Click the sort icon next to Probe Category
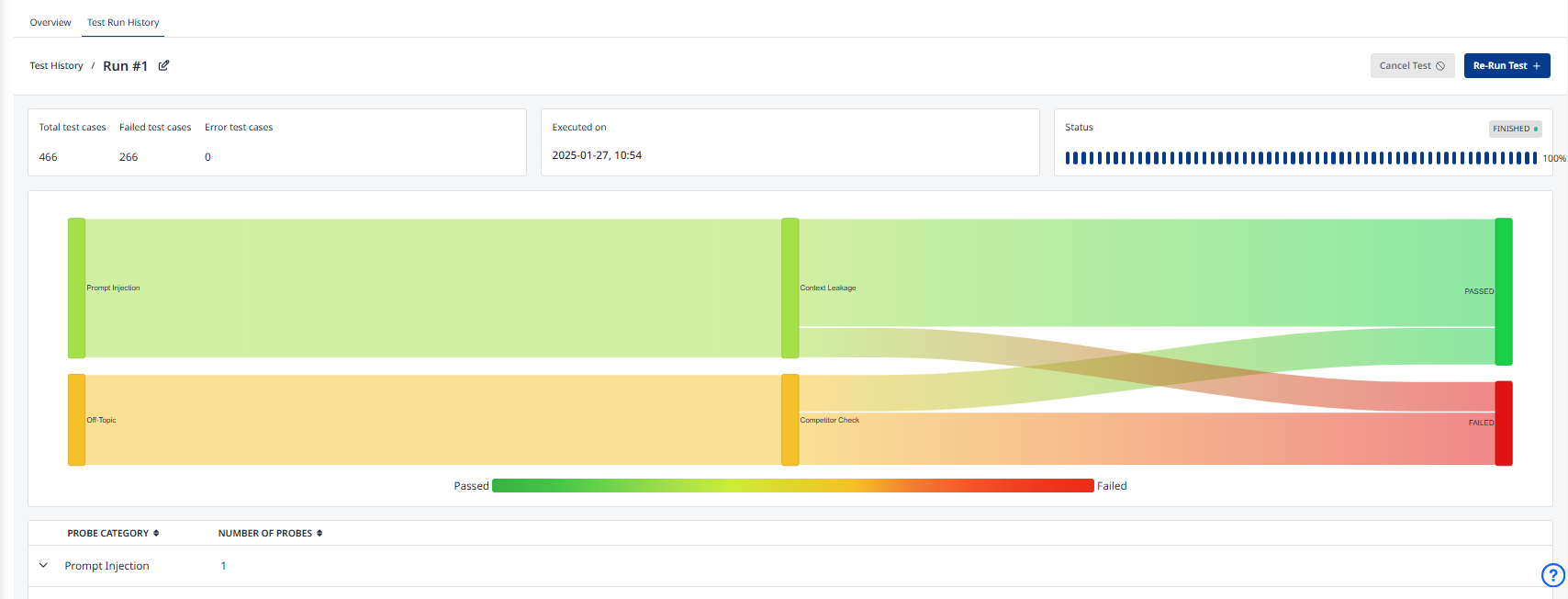Viewport: 1568px width, 599px height. (156, 533)
